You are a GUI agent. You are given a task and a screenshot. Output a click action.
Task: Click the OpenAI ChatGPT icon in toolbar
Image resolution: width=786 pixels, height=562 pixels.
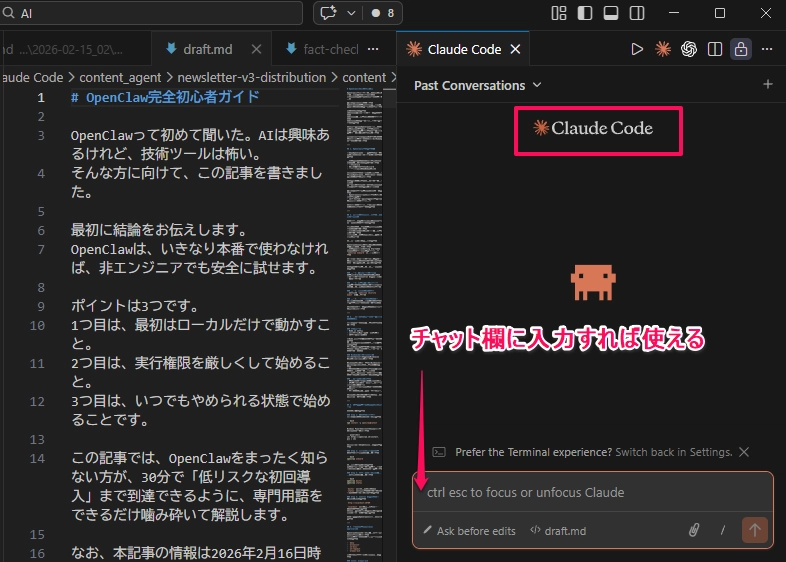point(689,49)
